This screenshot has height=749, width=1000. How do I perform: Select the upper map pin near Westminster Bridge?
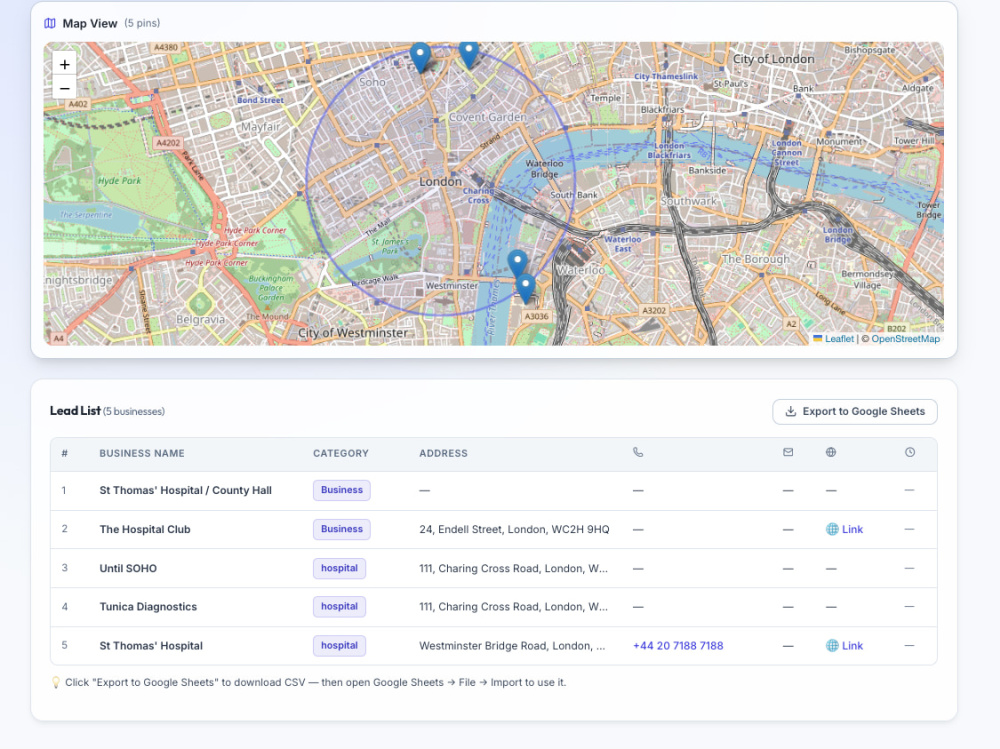[517, 263]
